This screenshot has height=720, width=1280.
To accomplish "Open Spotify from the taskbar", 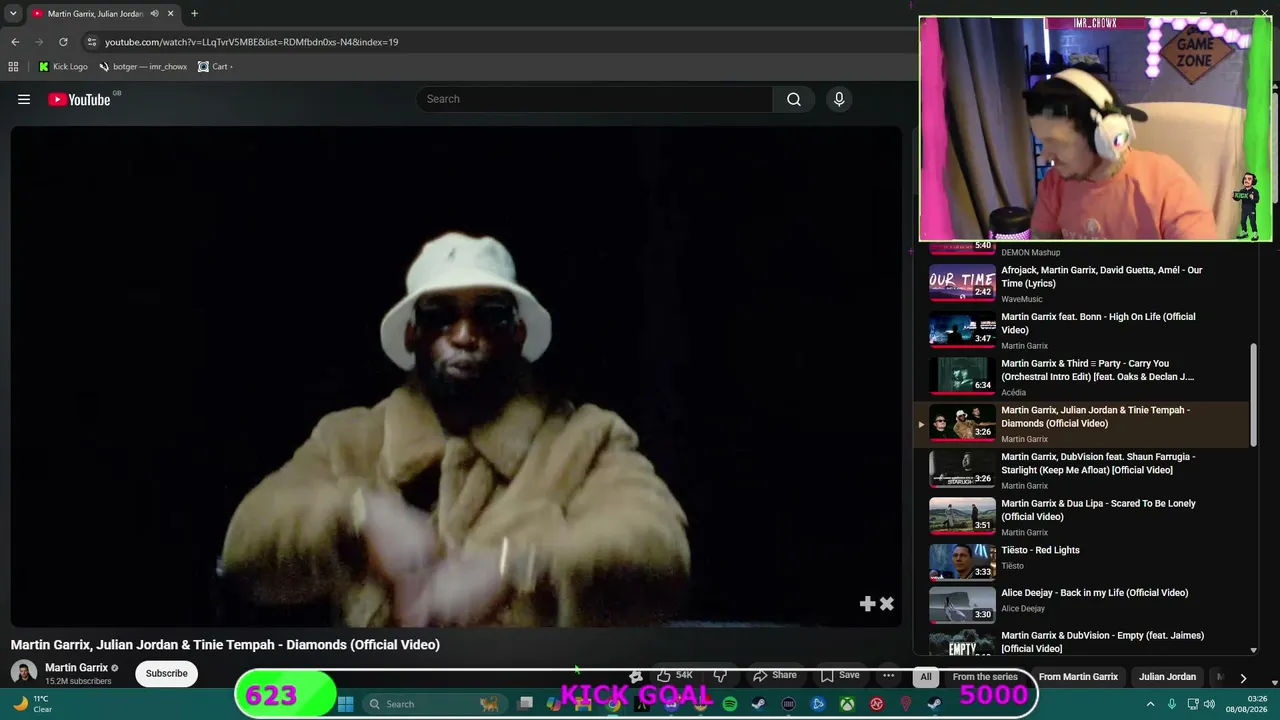I will coord(730,704).
